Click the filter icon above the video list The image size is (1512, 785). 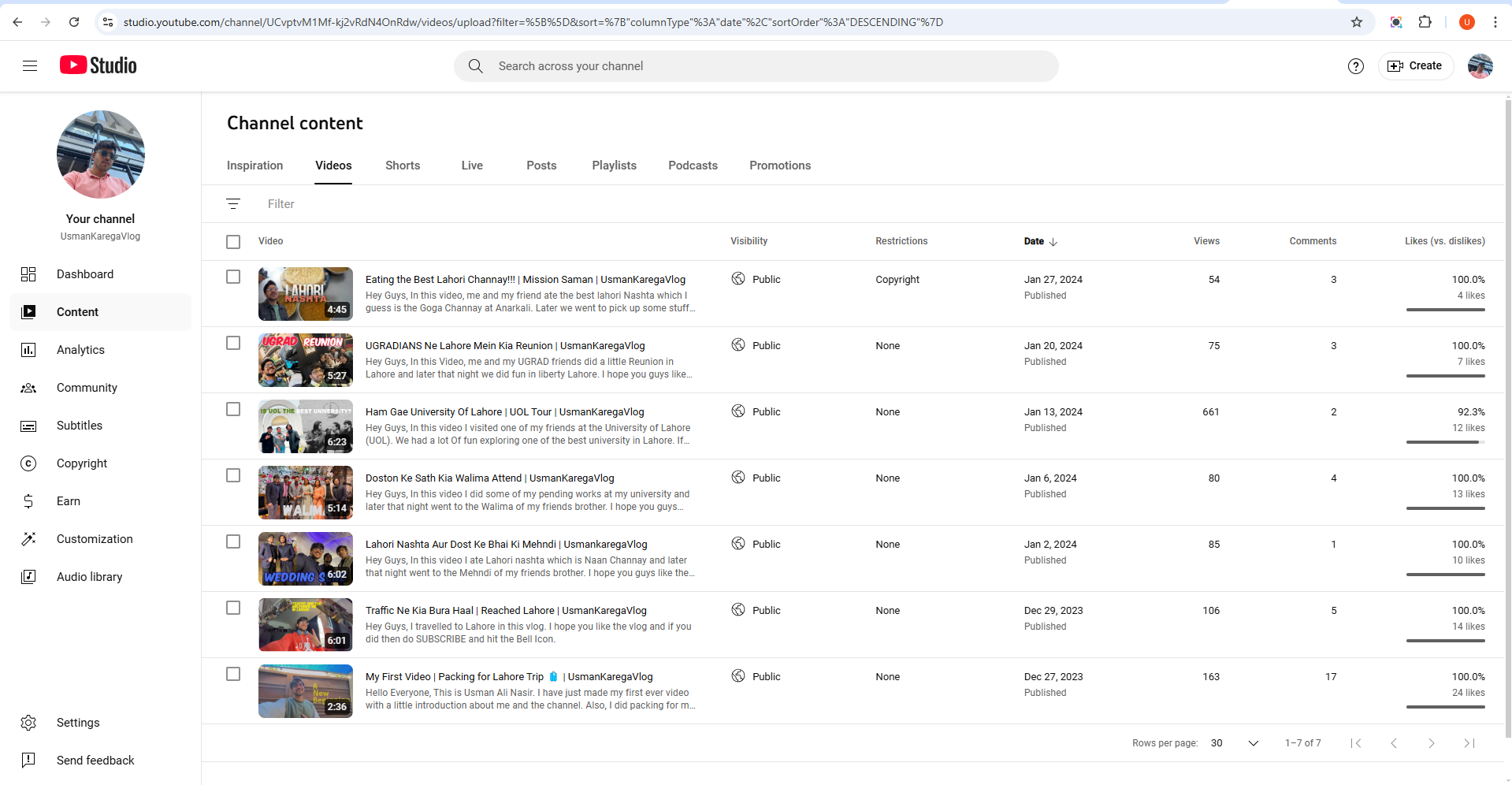coord(233,203)
